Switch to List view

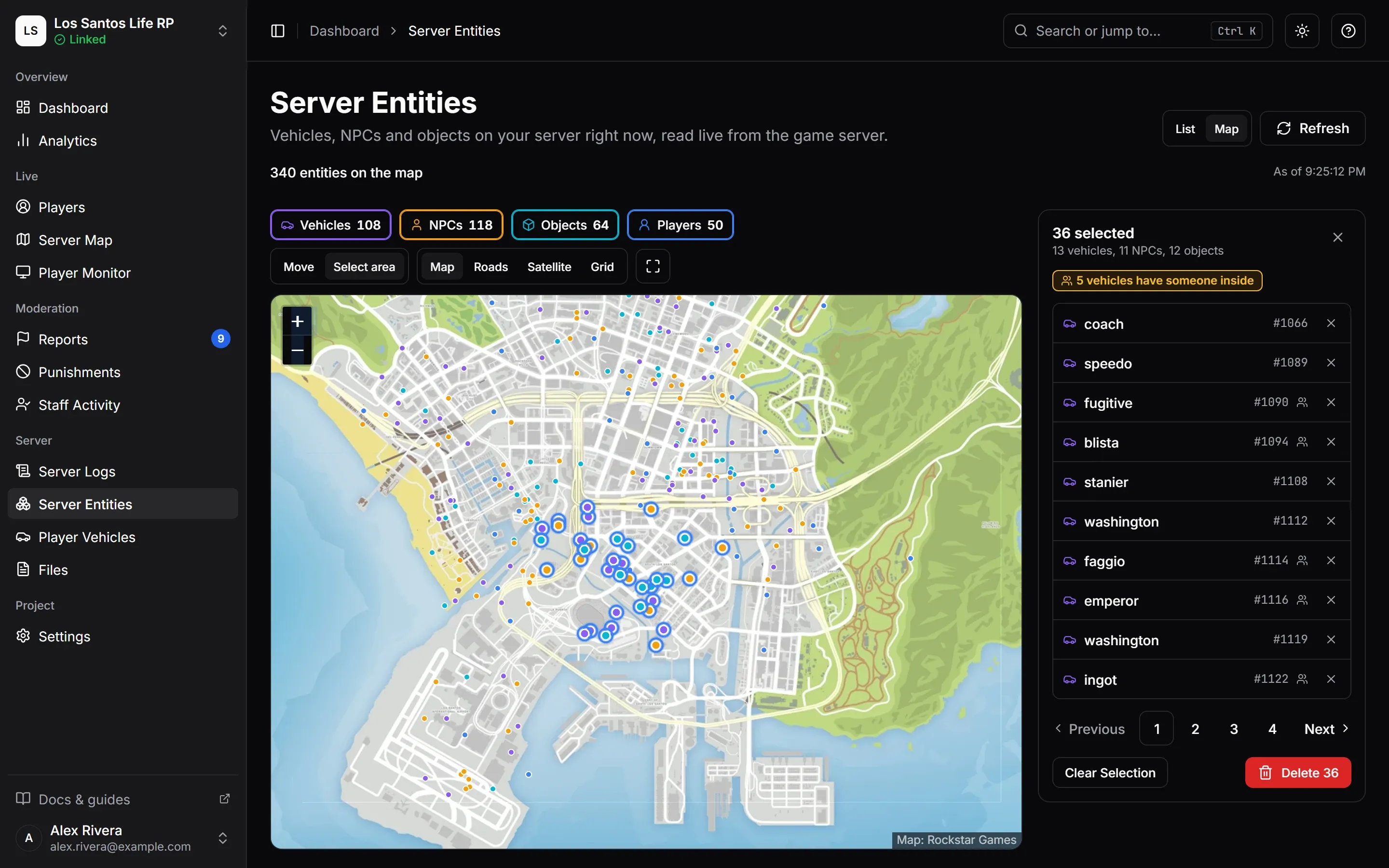click(x=1185, y=129)
